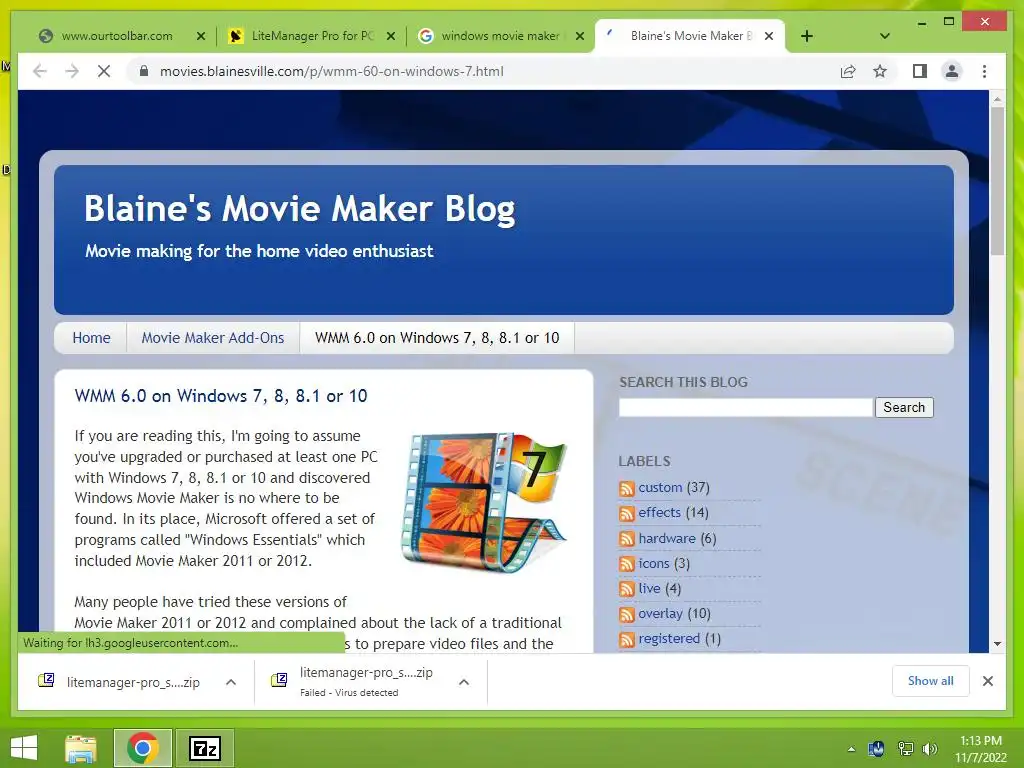Viewport: 1024px width, 768px height.
Task: Open the Chrome profile icon
Action: pos(952,71)
